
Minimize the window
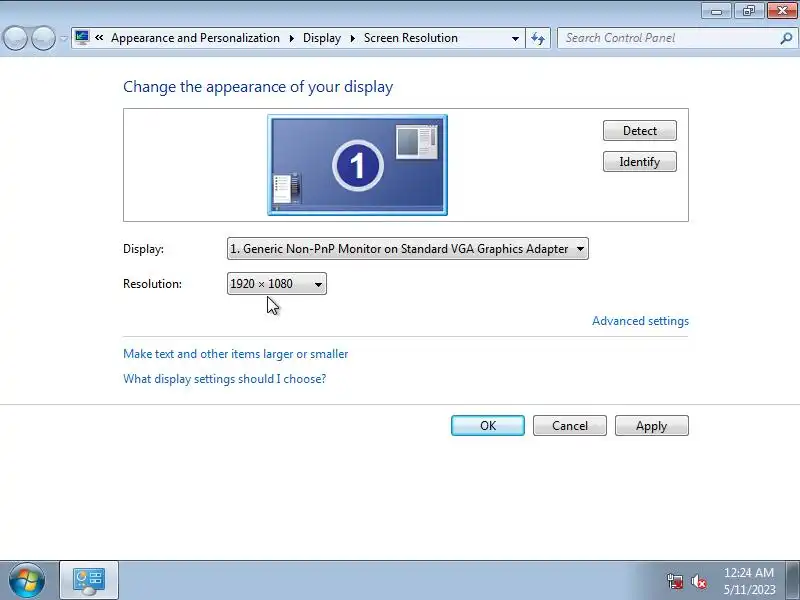tap(716, 11)
